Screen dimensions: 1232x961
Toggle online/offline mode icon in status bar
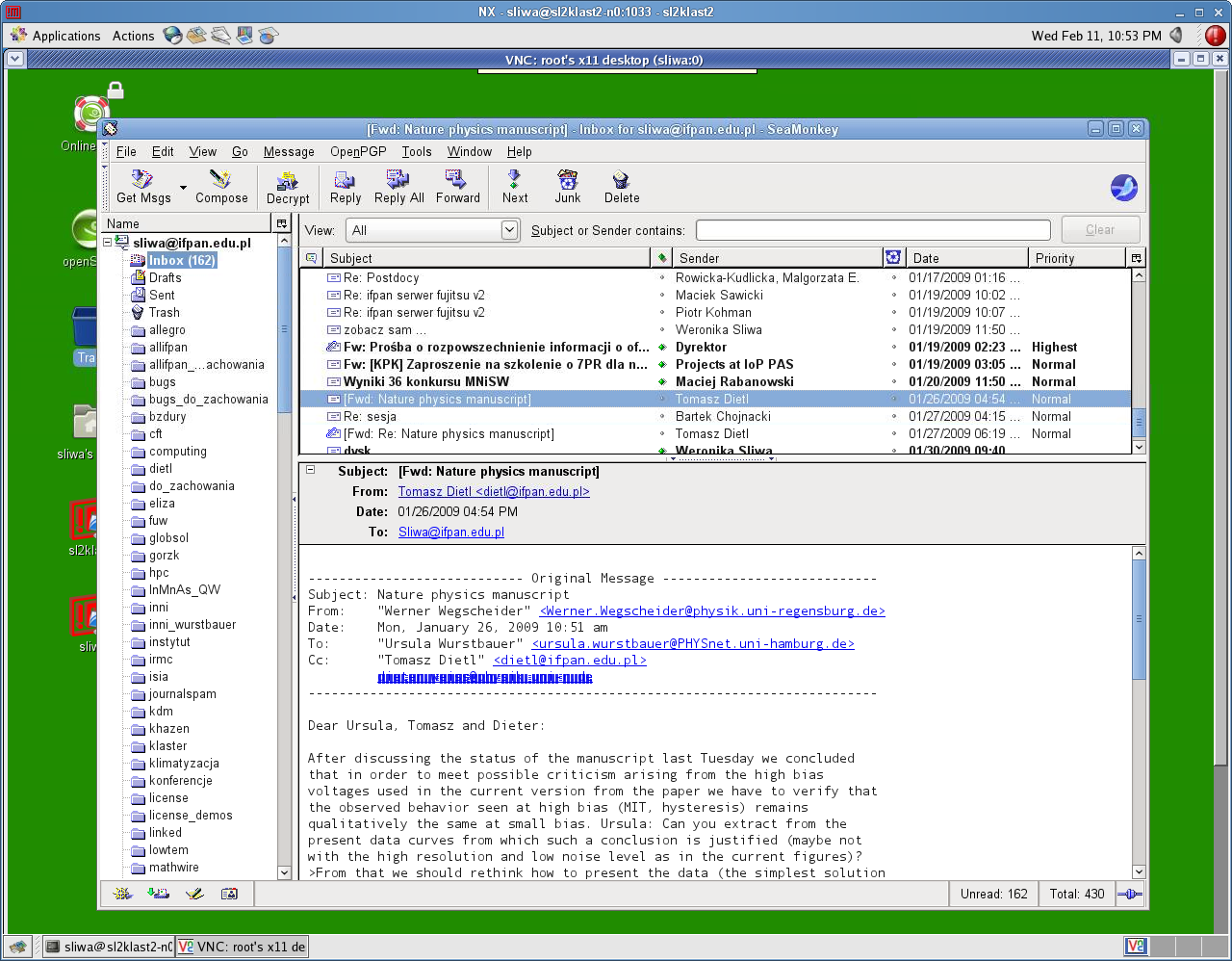[x=1130, y=895]
